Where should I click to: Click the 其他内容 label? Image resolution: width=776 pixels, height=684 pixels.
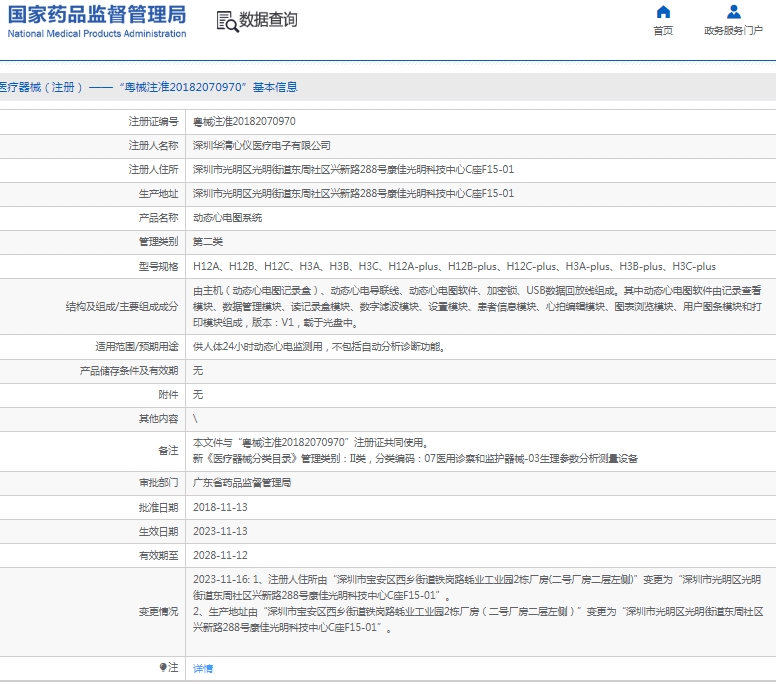click(158, 419)
